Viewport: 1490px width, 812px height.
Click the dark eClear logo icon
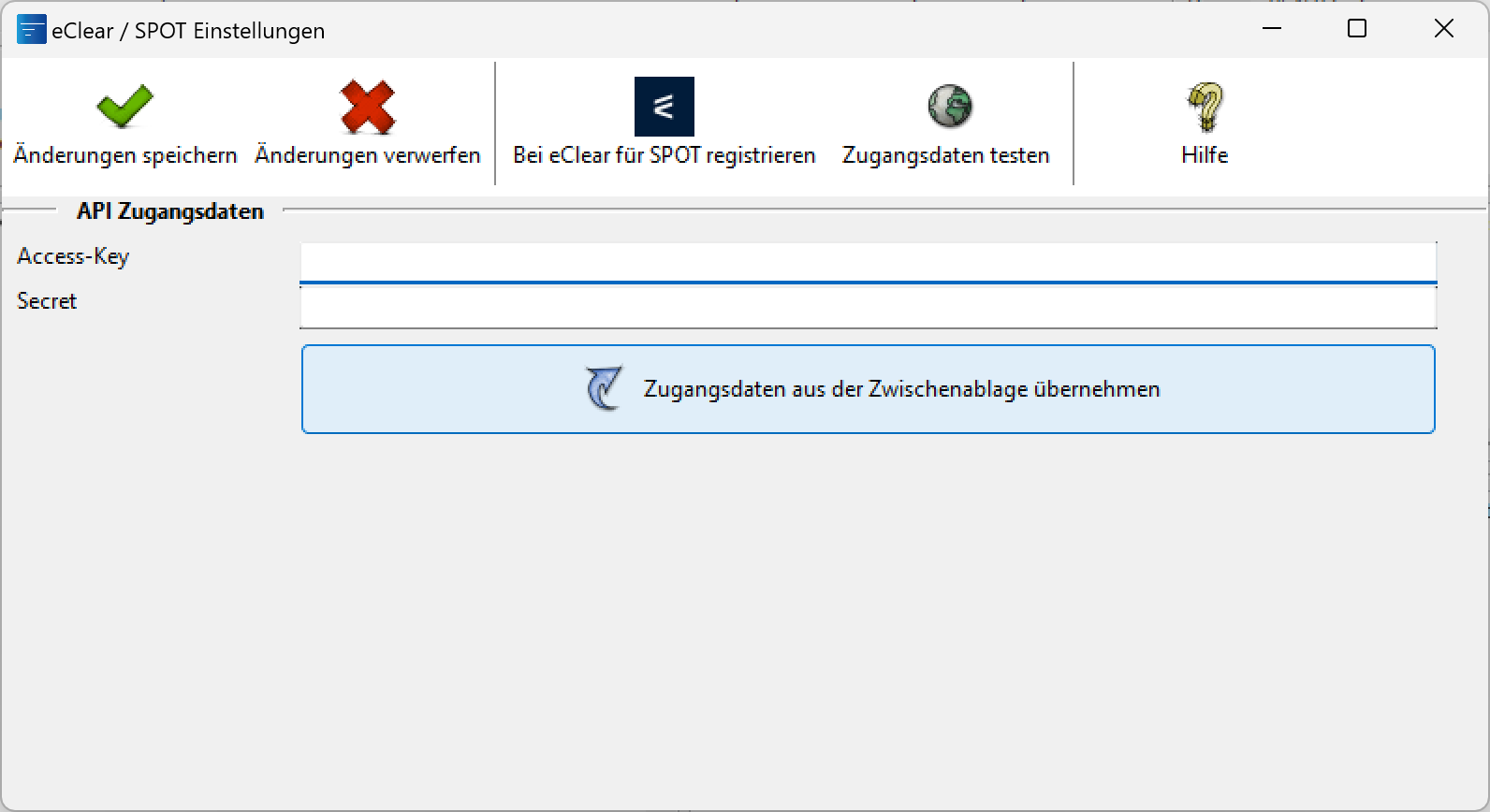(664, 107)
